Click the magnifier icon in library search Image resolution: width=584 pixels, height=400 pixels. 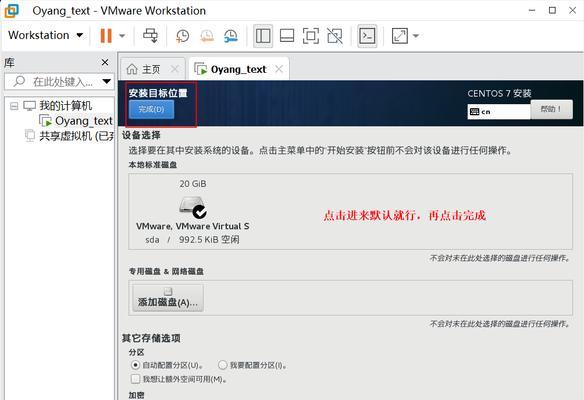pos(19,82)
